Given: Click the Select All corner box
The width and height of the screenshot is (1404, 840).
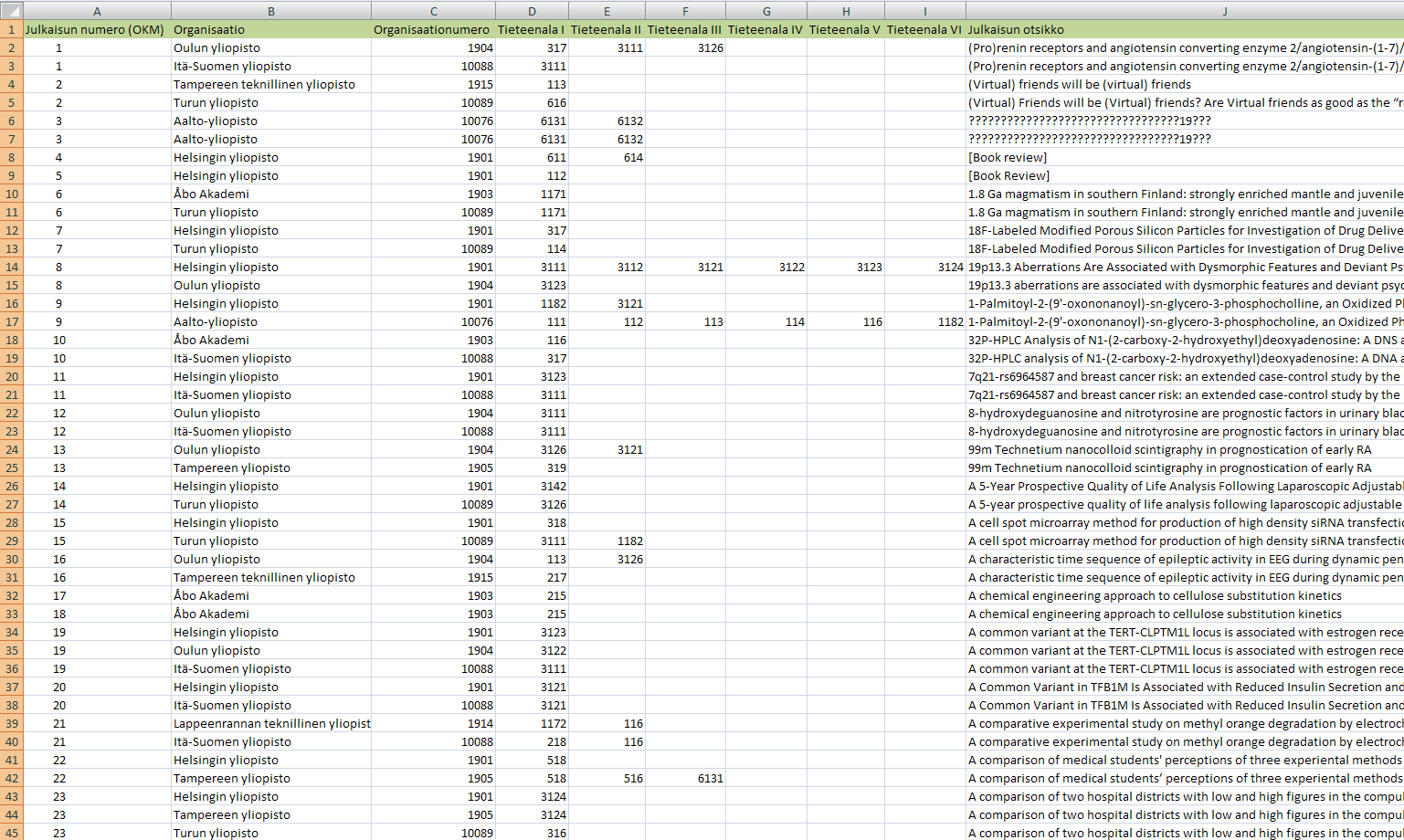Looking at the screenshot, I should pos(11,10).
